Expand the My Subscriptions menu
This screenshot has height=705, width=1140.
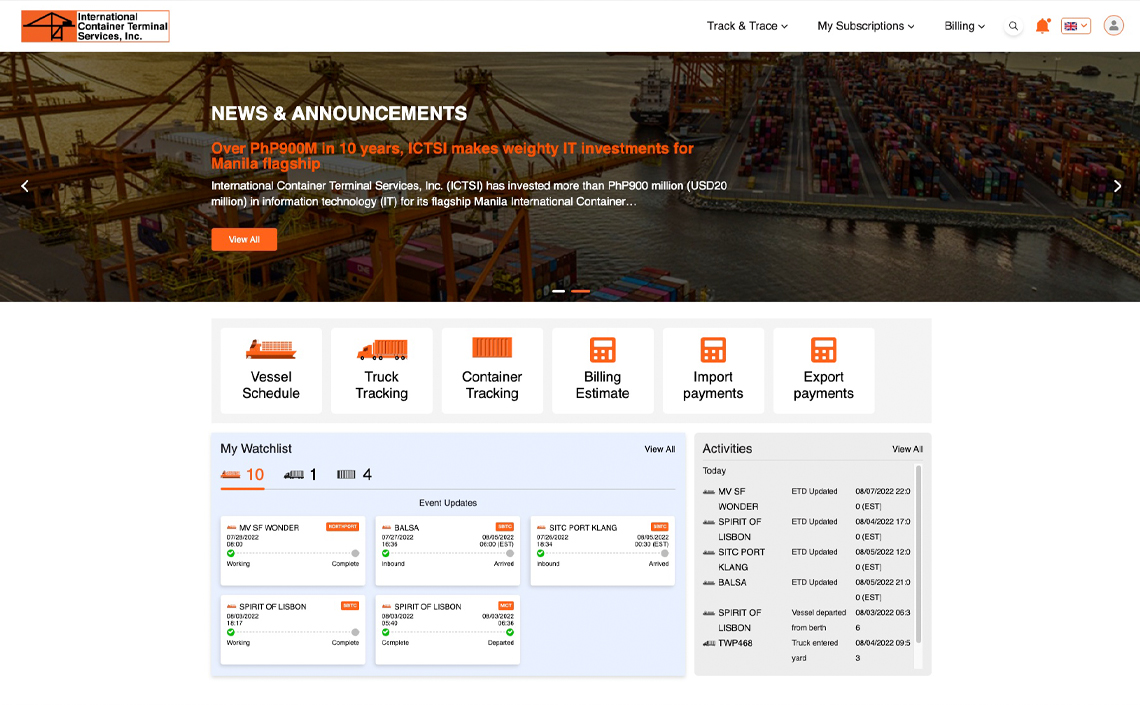[x=866, y=26]
